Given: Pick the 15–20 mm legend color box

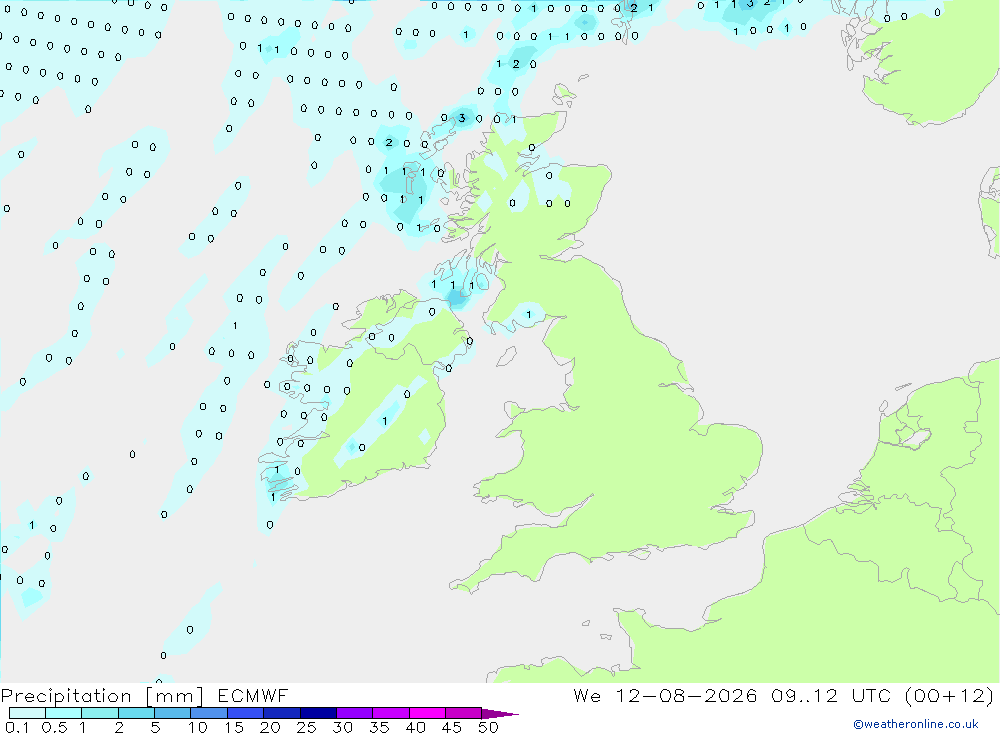Looking at the screenshot, I should coord(246,713).
